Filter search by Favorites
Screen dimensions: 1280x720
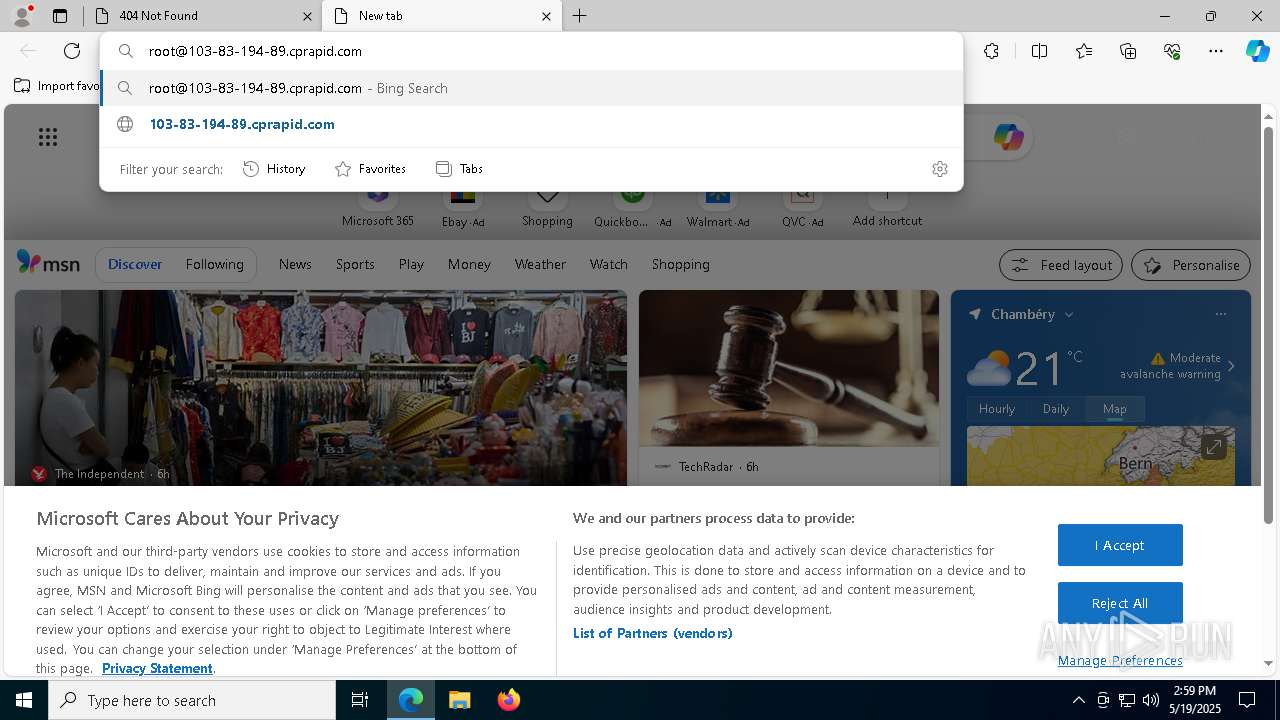370,169
